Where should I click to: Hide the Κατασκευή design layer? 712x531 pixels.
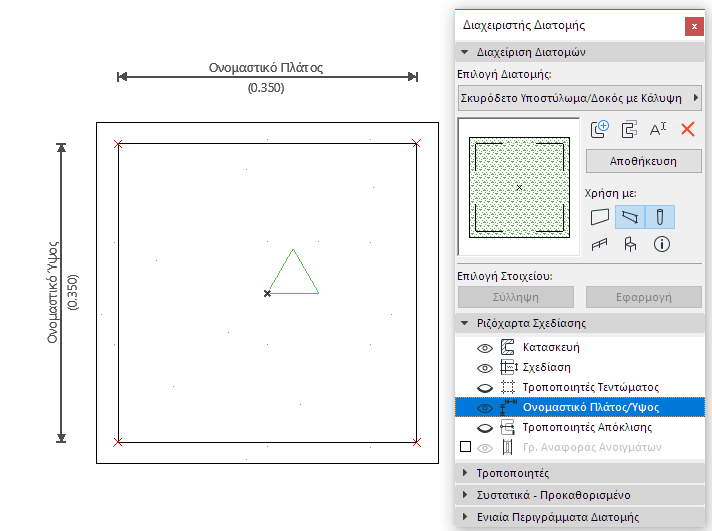(x=485, y=348)
